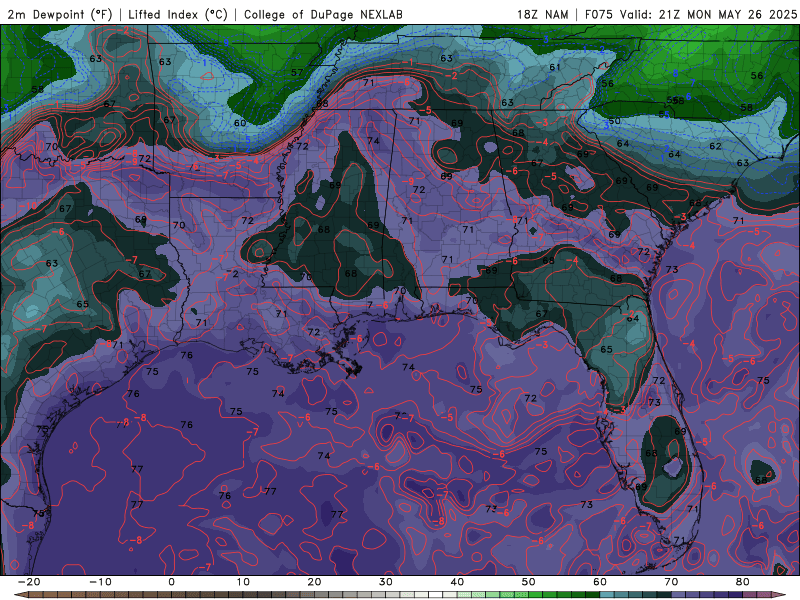
Task: Click the "-20" colorbar scale label
Action: coord(29,582)
